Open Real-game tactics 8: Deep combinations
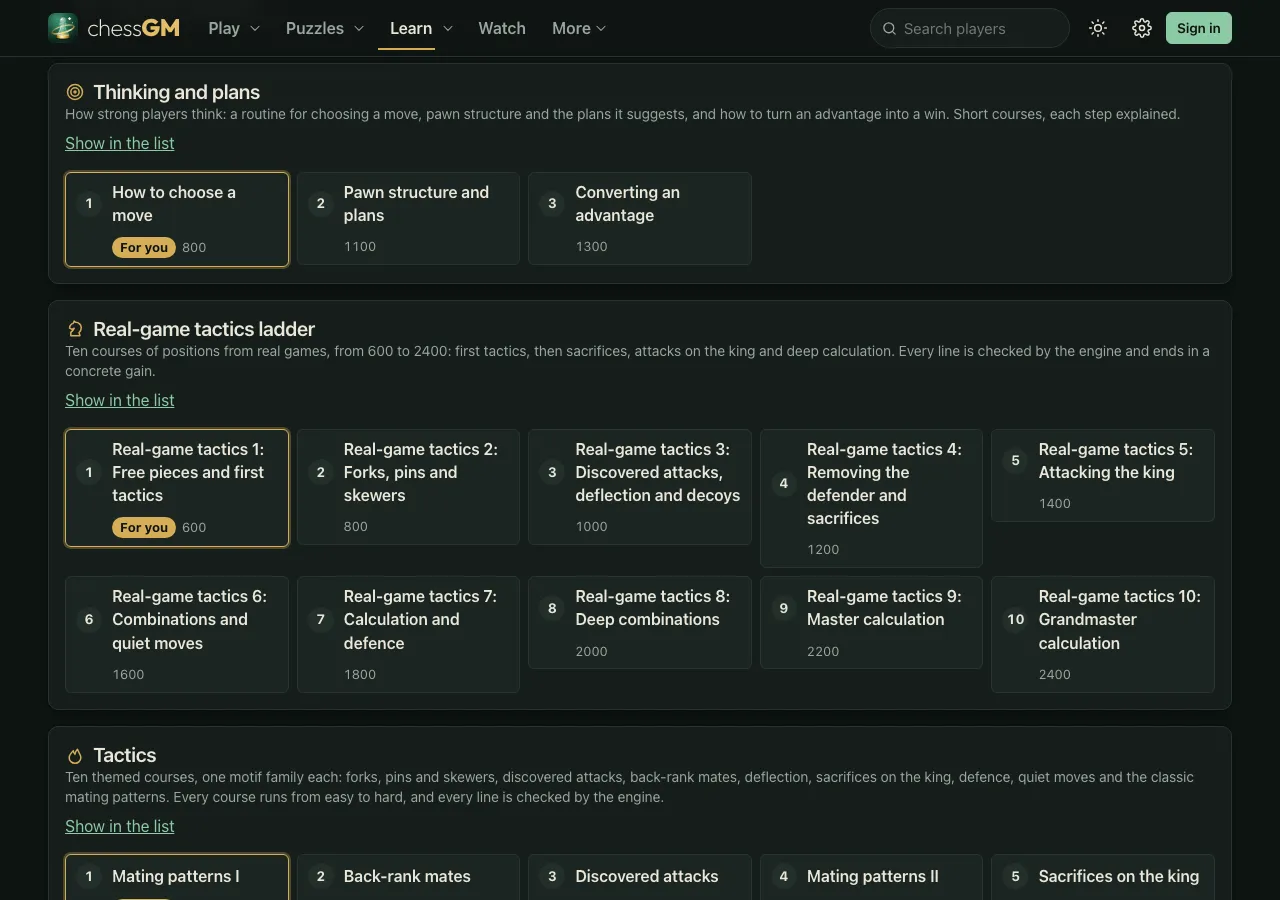The height and width of the screenshot is (900, 1280). (x=640, y=622)
